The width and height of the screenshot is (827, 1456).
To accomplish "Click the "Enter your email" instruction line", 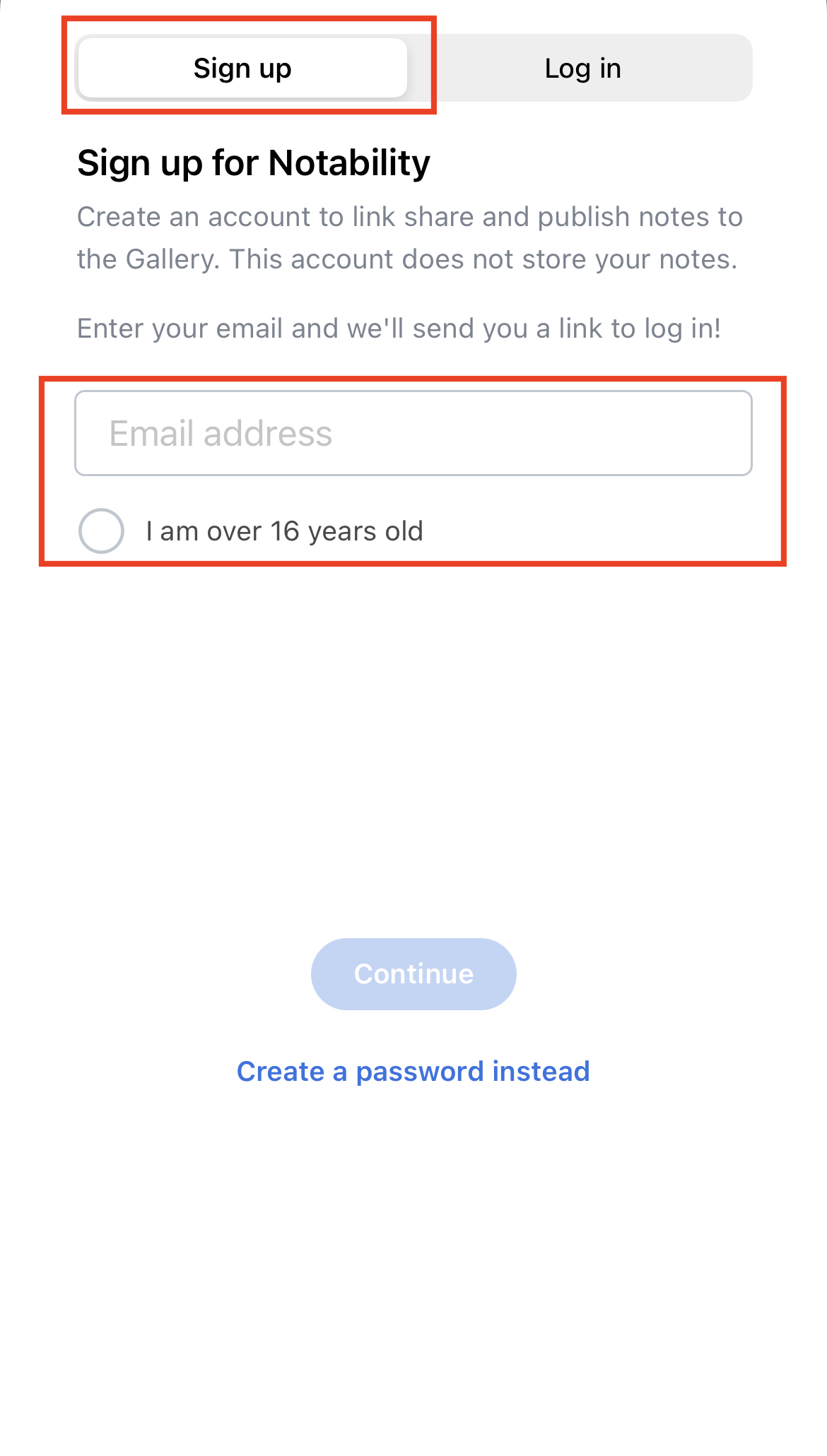I will click(399, 329).
